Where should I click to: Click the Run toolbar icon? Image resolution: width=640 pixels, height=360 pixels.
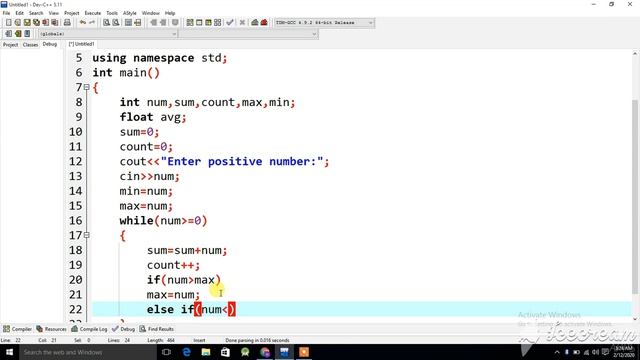199,22
